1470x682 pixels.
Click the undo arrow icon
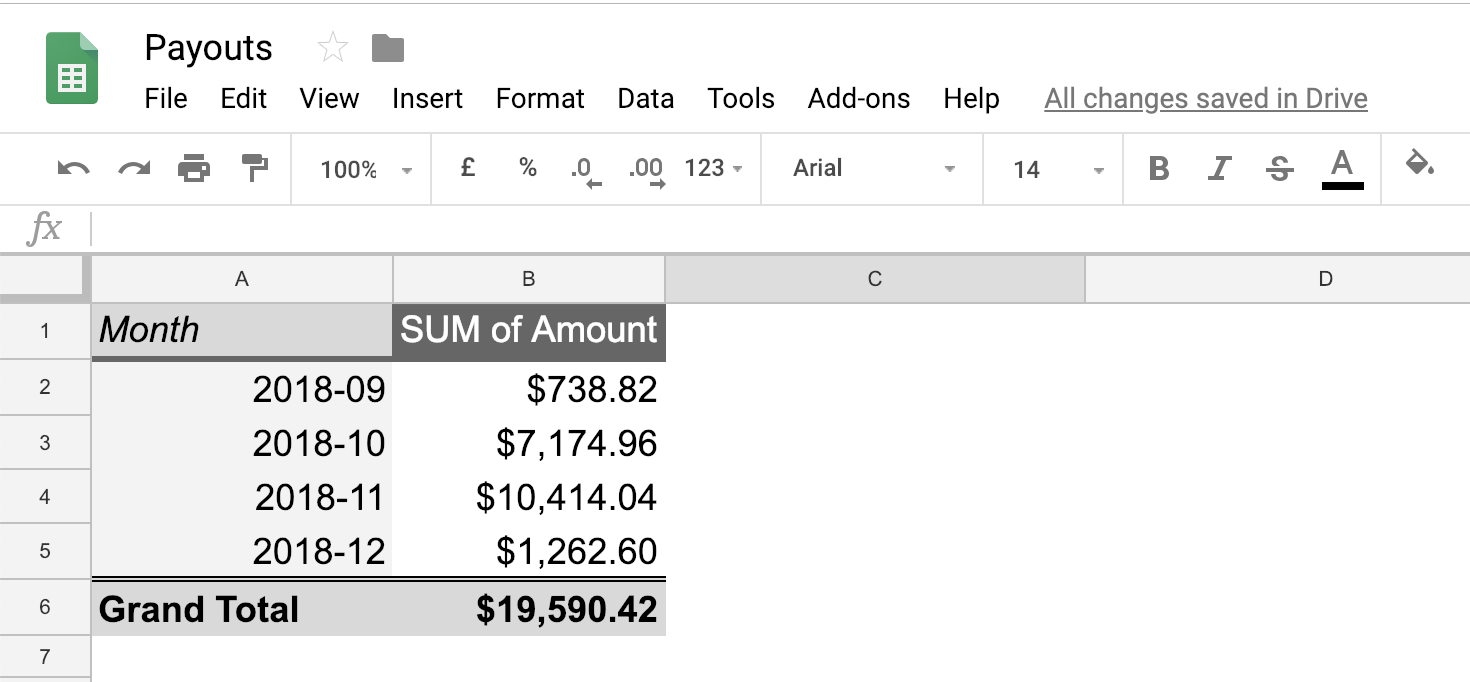74,169
